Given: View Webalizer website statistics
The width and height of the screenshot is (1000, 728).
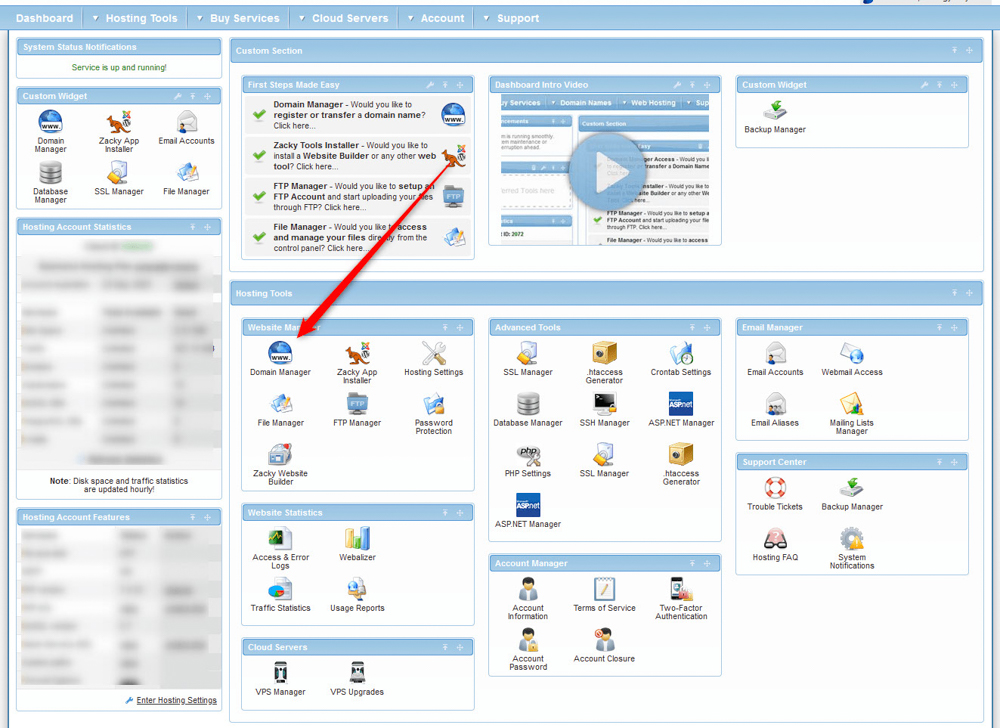Looking at the screenshot, I should point(356,543).
